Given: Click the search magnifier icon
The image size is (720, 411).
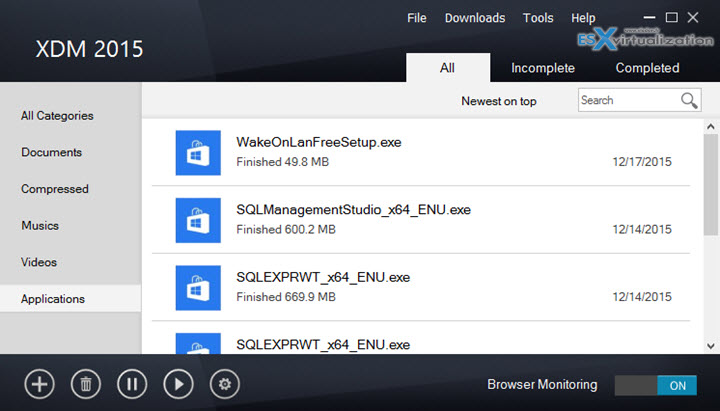Looking at the screenshot, I should (x=689, y=100).
